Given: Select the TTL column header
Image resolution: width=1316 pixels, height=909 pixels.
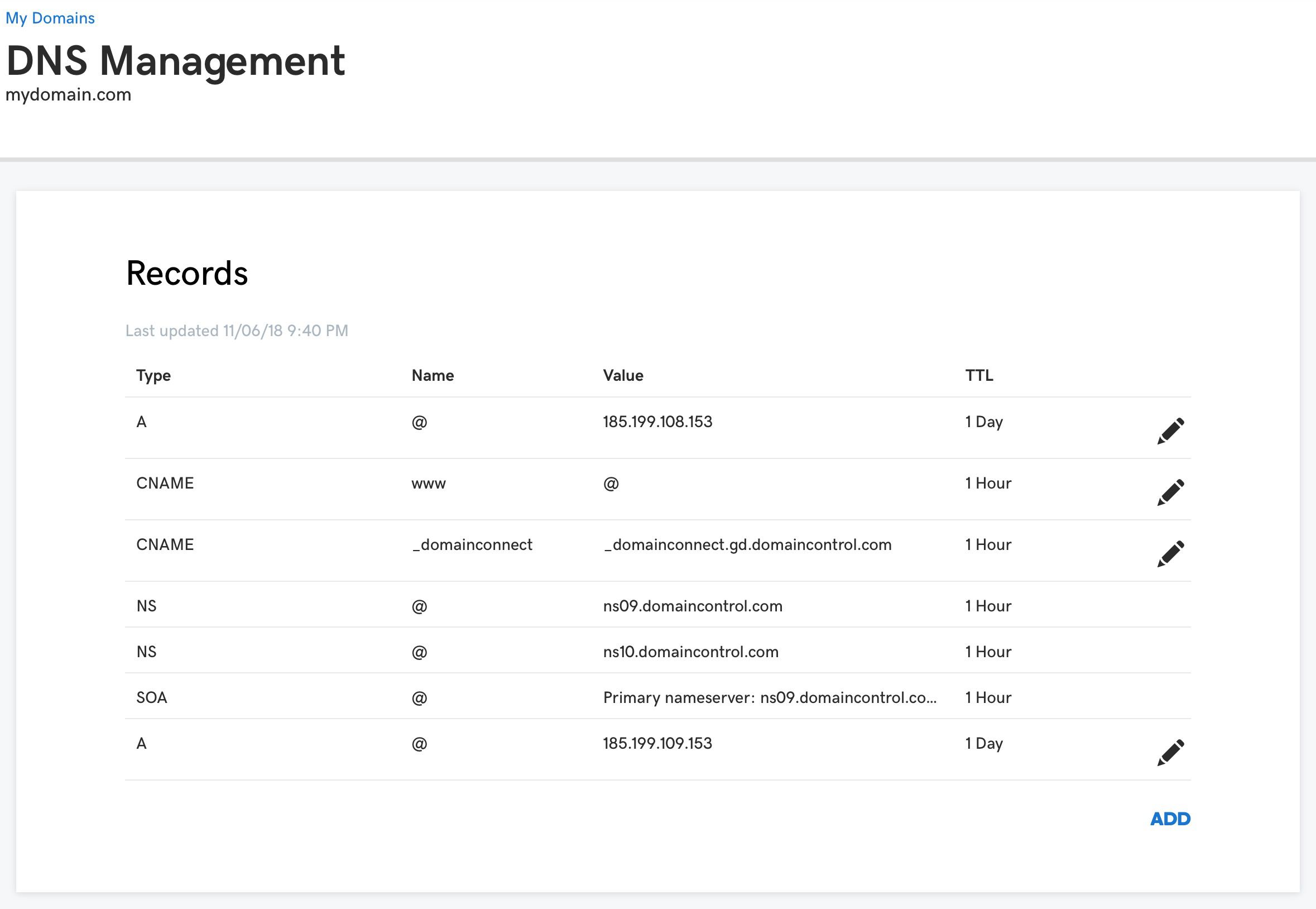Looking at the screenshot, I should click(979, 375).
